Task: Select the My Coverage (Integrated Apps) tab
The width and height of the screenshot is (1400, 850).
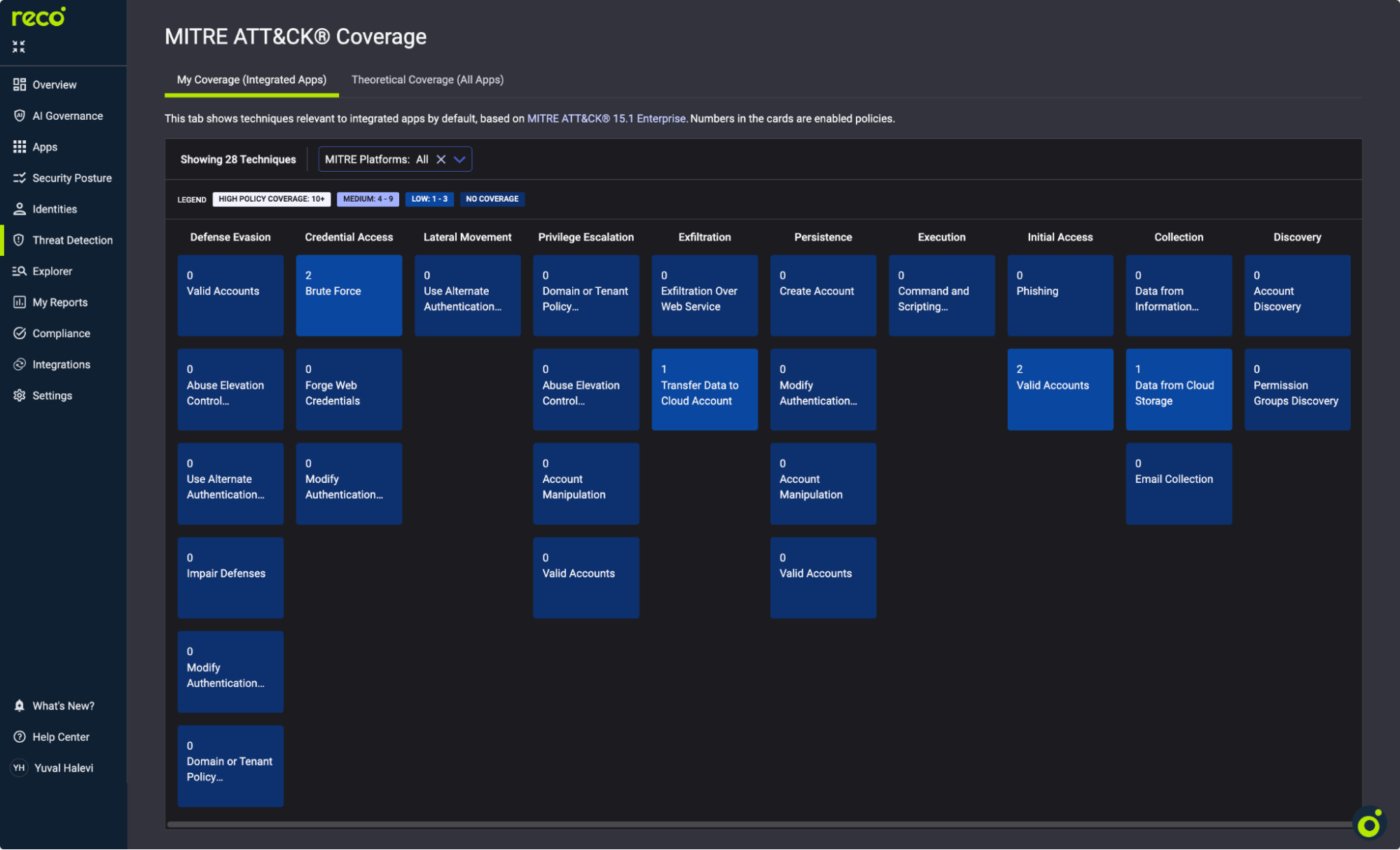Action: [250, 79]
